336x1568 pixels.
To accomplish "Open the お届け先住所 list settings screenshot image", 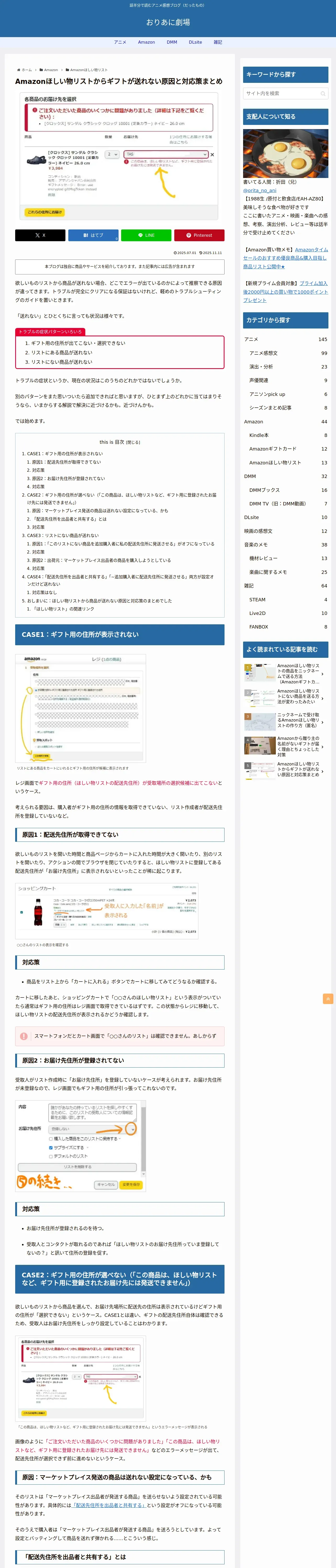I will click(81, 1147).
